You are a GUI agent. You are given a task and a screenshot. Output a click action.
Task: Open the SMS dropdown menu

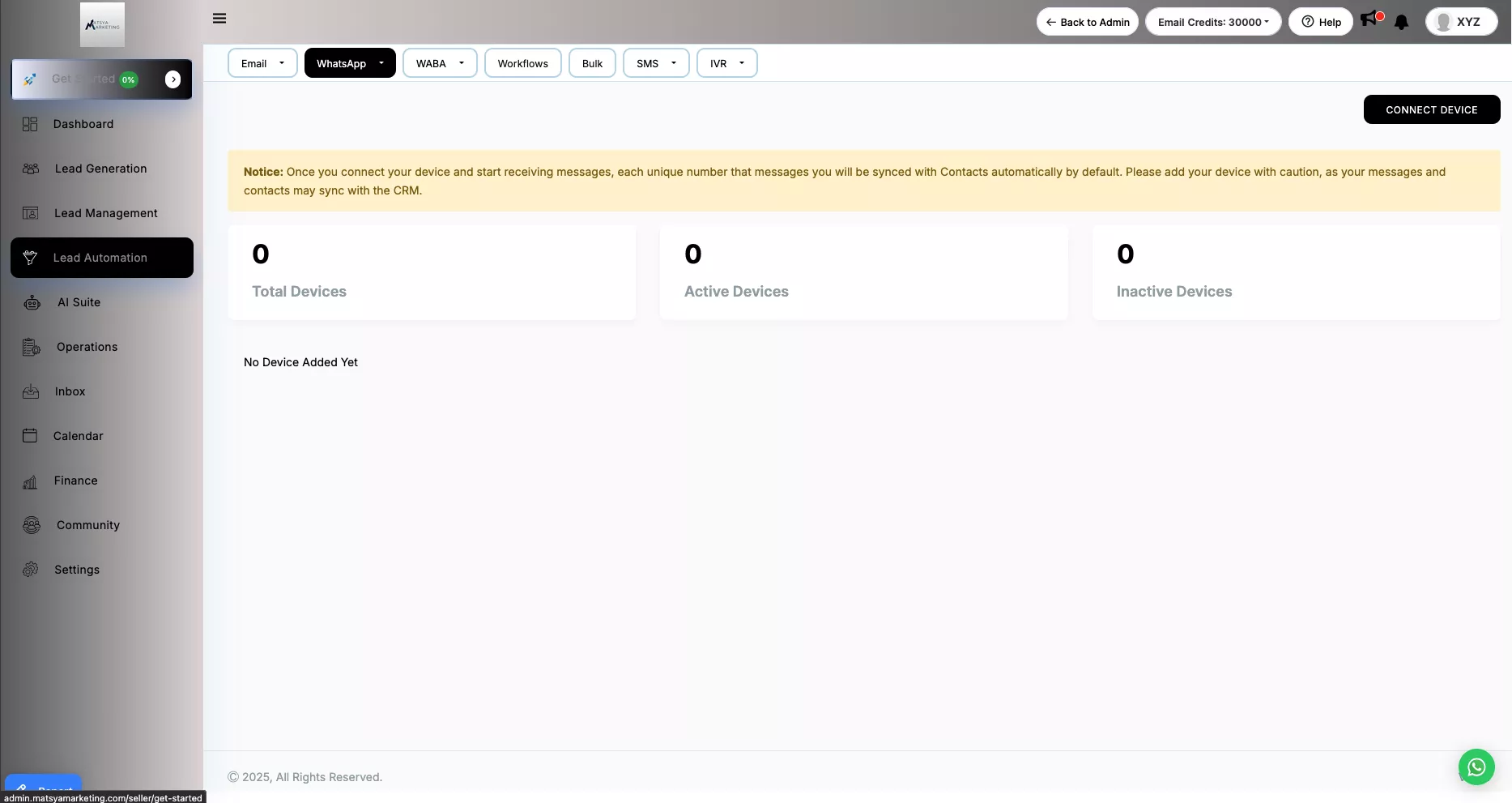pos(656,63)
